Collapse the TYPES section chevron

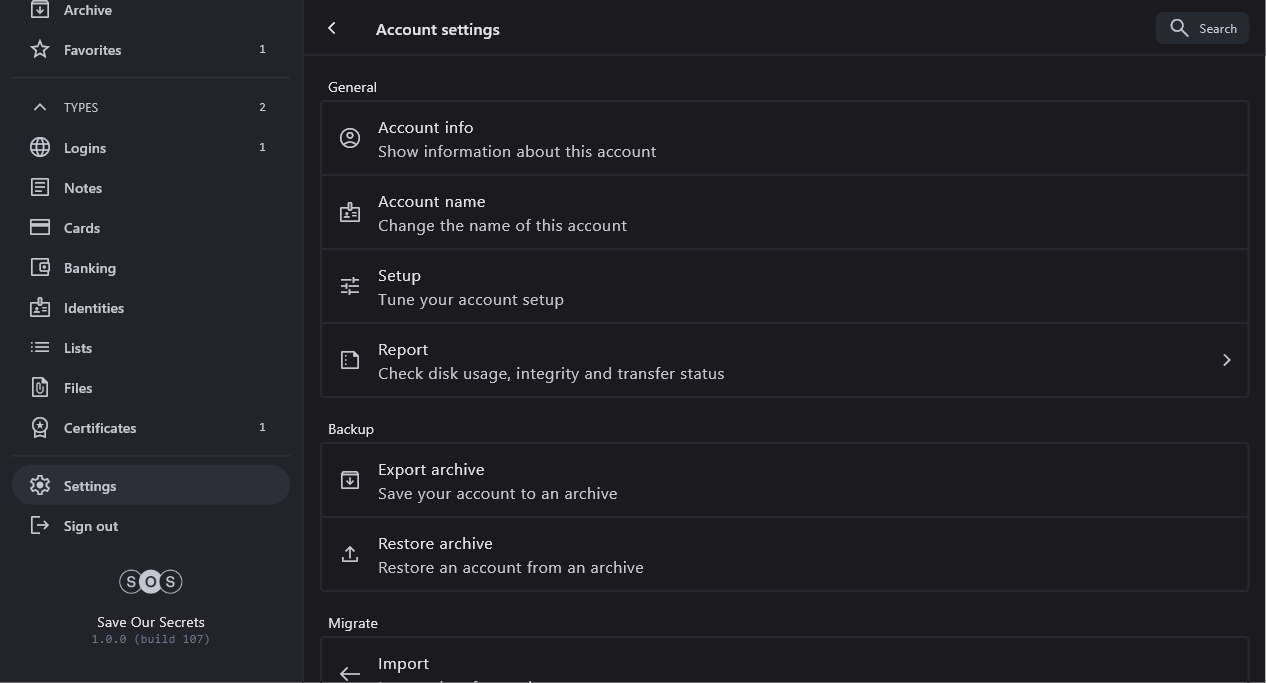pyautogui.click(x=40, y=107)
